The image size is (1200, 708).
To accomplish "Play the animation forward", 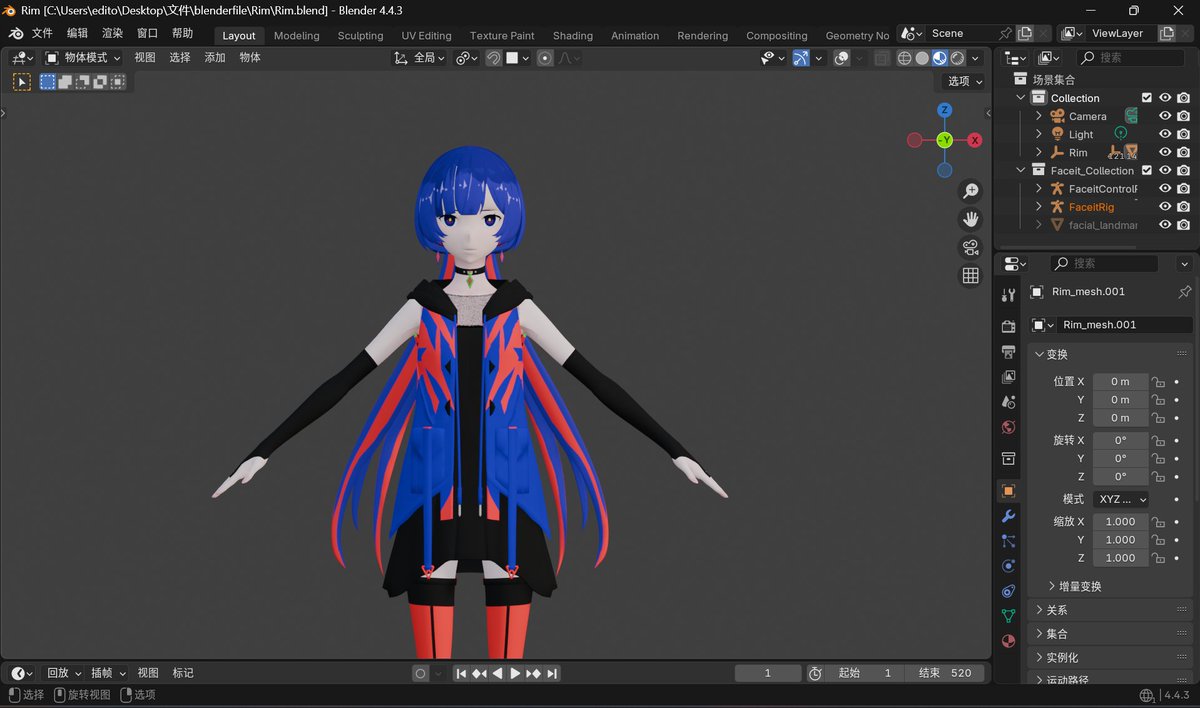I will 515,673.
